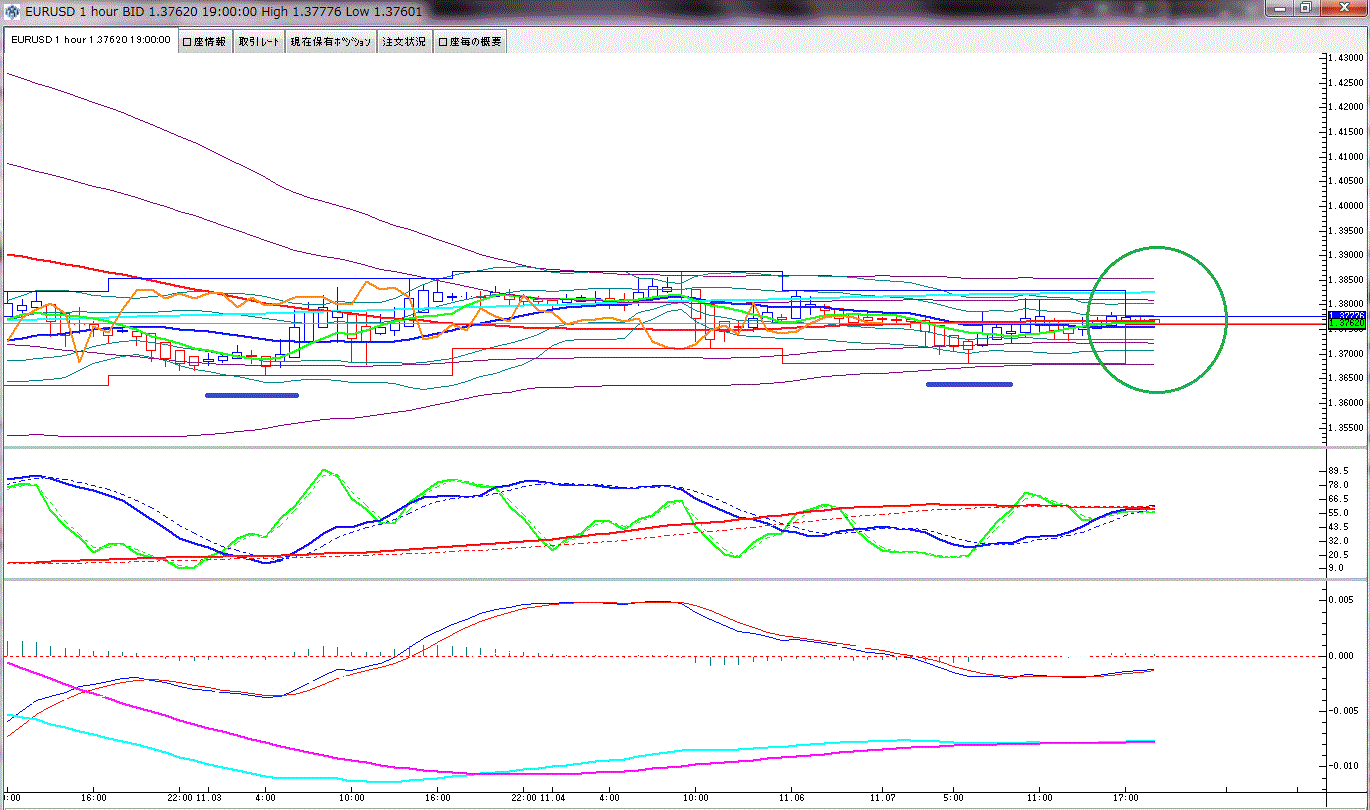Click the 89.5 oscillator scale value
The height and width of the screenshot is (810, 1370).
point(1339,470)
